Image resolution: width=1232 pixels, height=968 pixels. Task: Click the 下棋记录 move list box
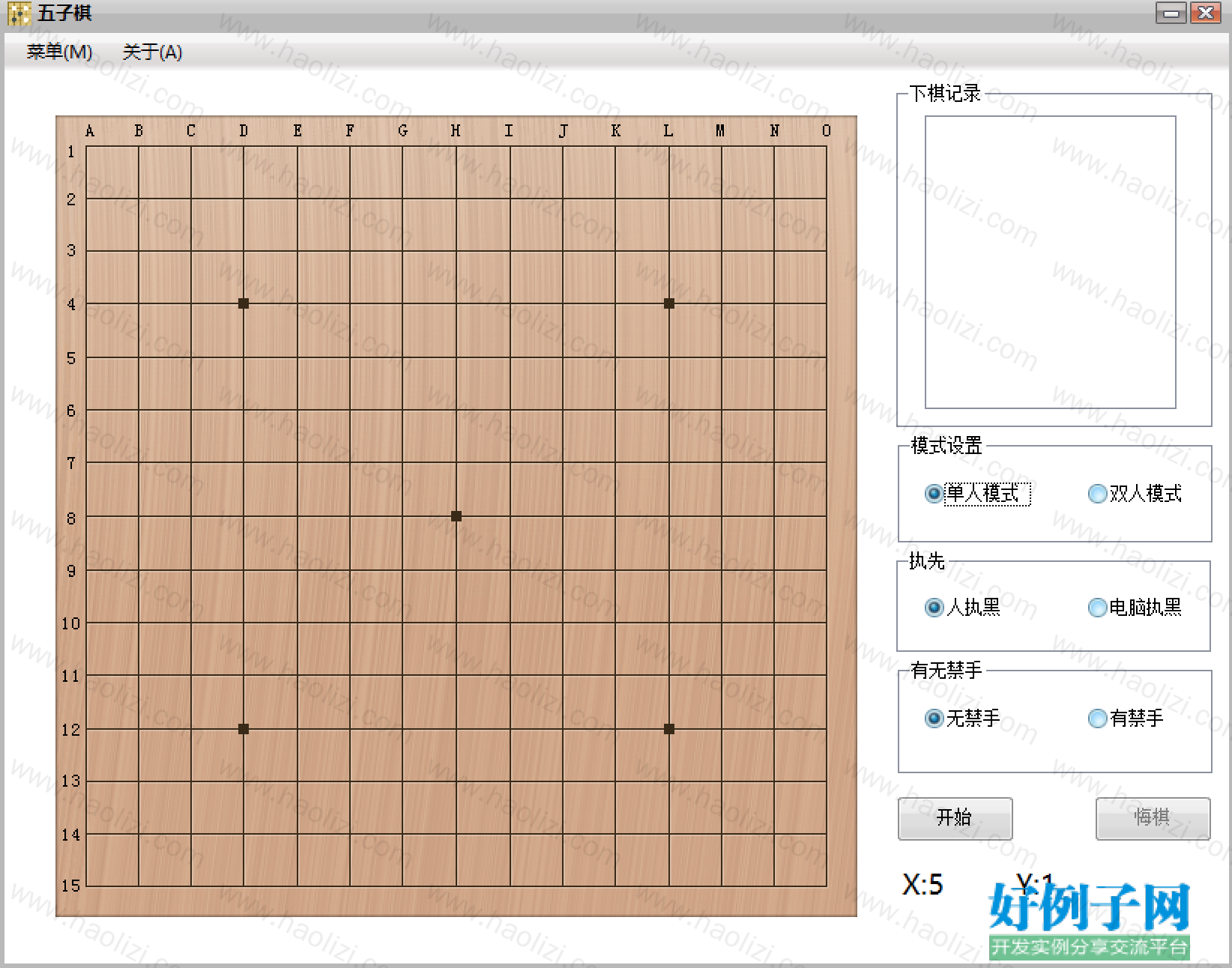tap(1050, 262)
